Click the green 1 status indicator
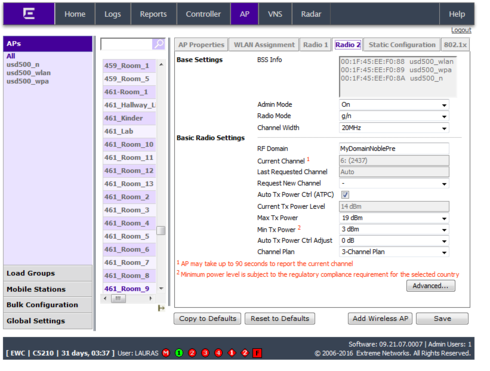The image size is (490, 371). [179, 353]
